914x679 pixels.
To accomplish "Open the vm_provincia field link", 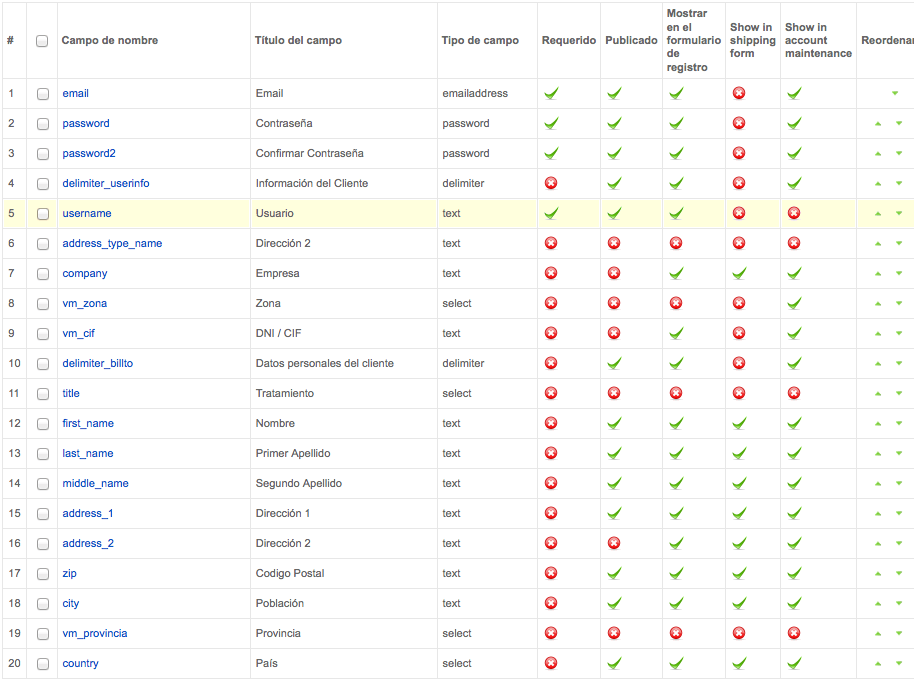I will 94,634.
